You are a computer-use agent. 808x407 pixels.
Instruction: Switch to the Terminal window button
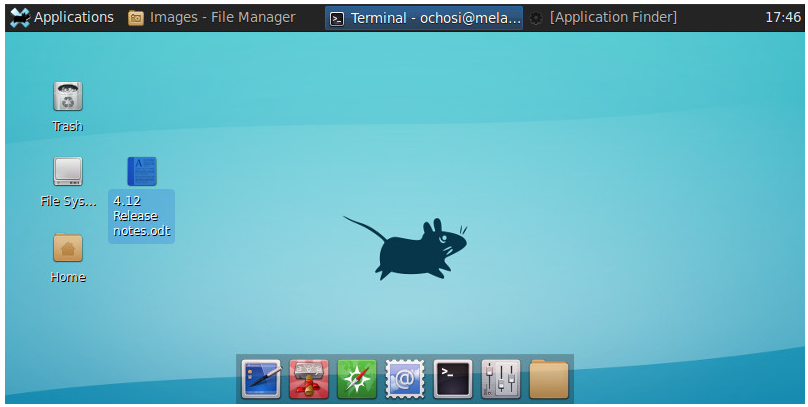point(424,18)
